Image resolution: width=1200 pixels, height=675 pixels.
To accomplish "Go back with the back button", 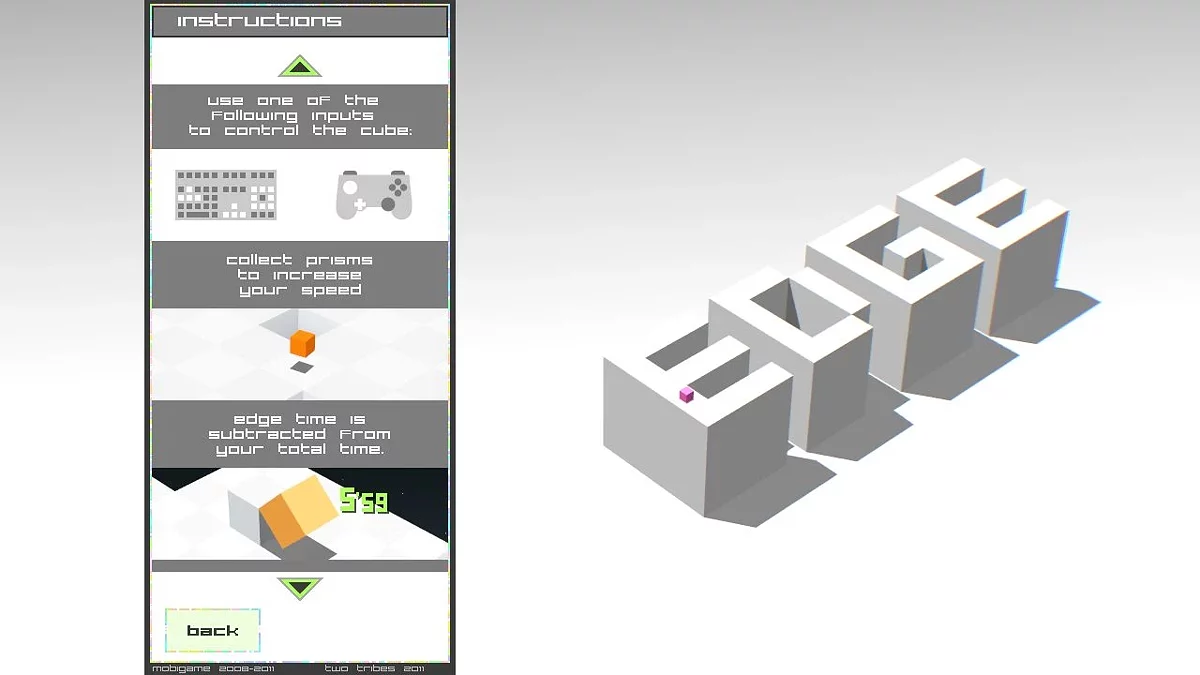I will 213,630.
